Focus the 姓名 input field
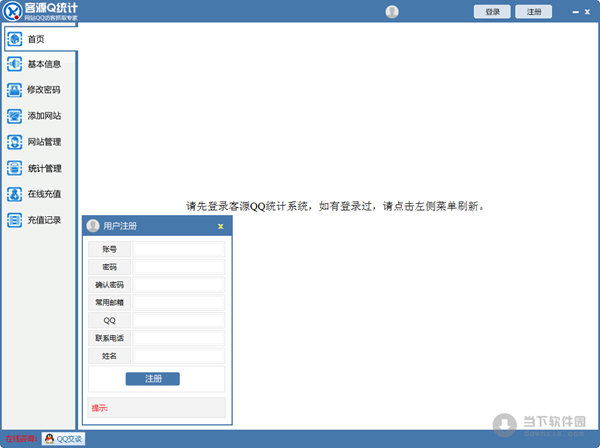Screen dimensions: 600x448 pyautogui.click(x=178, y=356)
